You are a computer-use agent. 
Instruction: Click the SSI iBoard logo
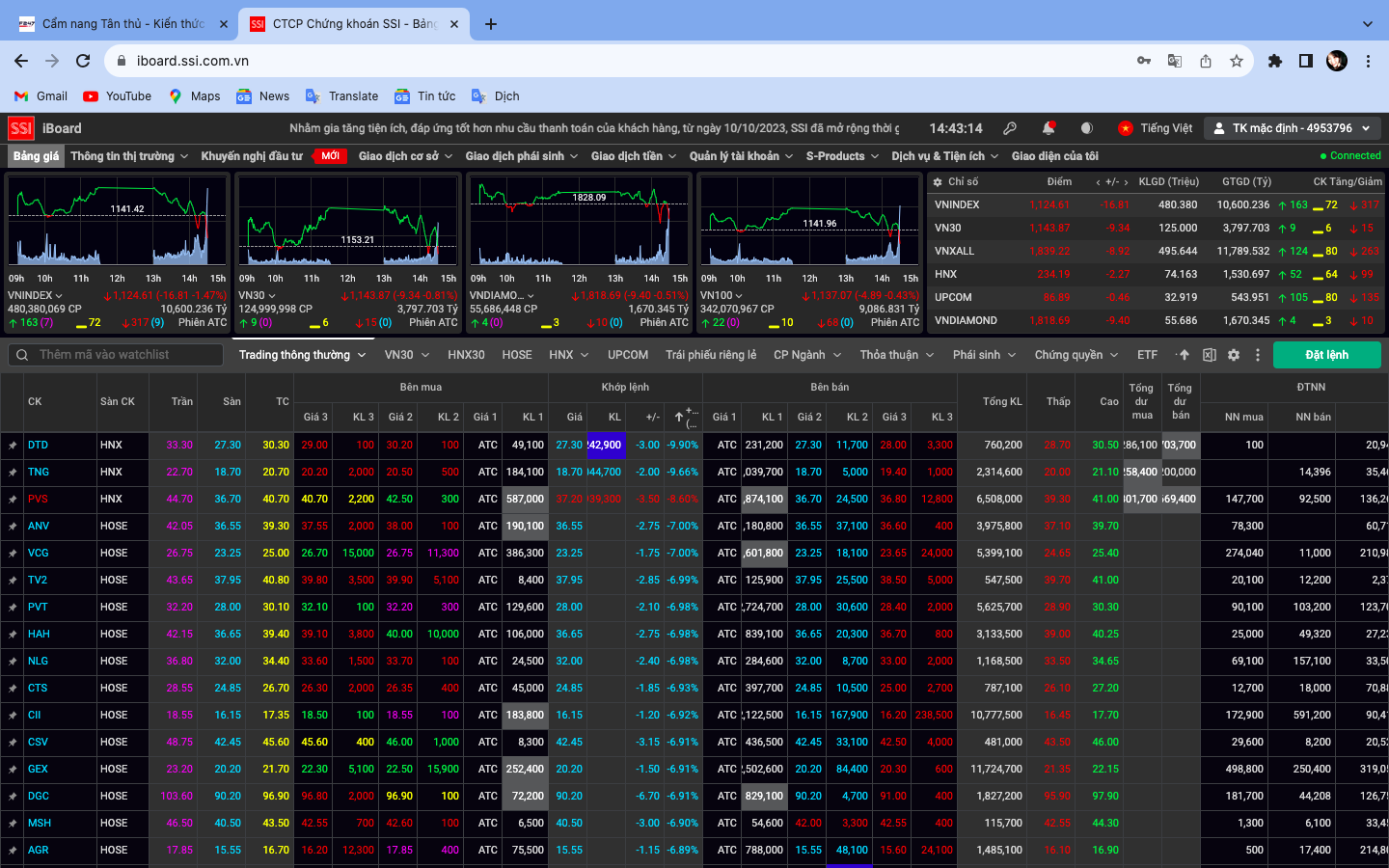[x=45, y=128]
